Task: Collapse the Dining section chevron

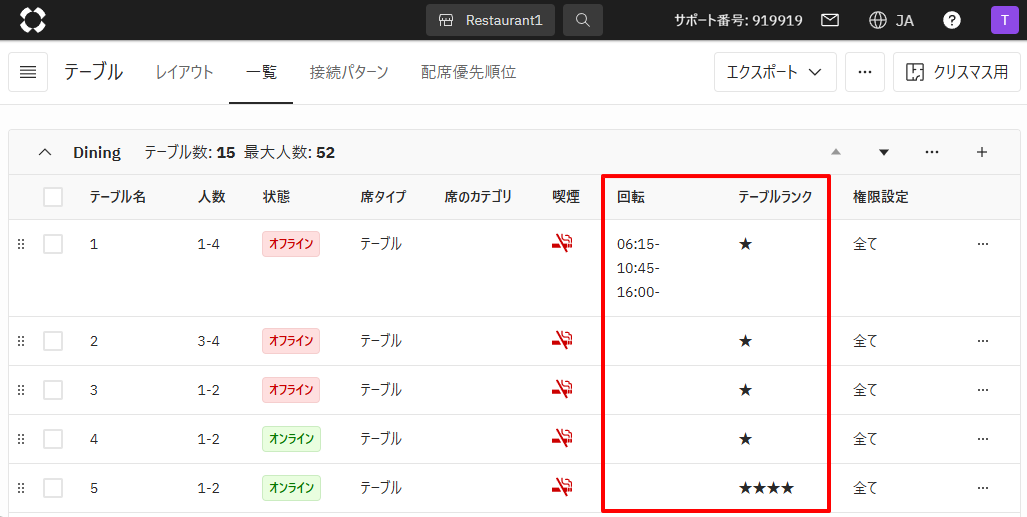Action: click(45, 152)
